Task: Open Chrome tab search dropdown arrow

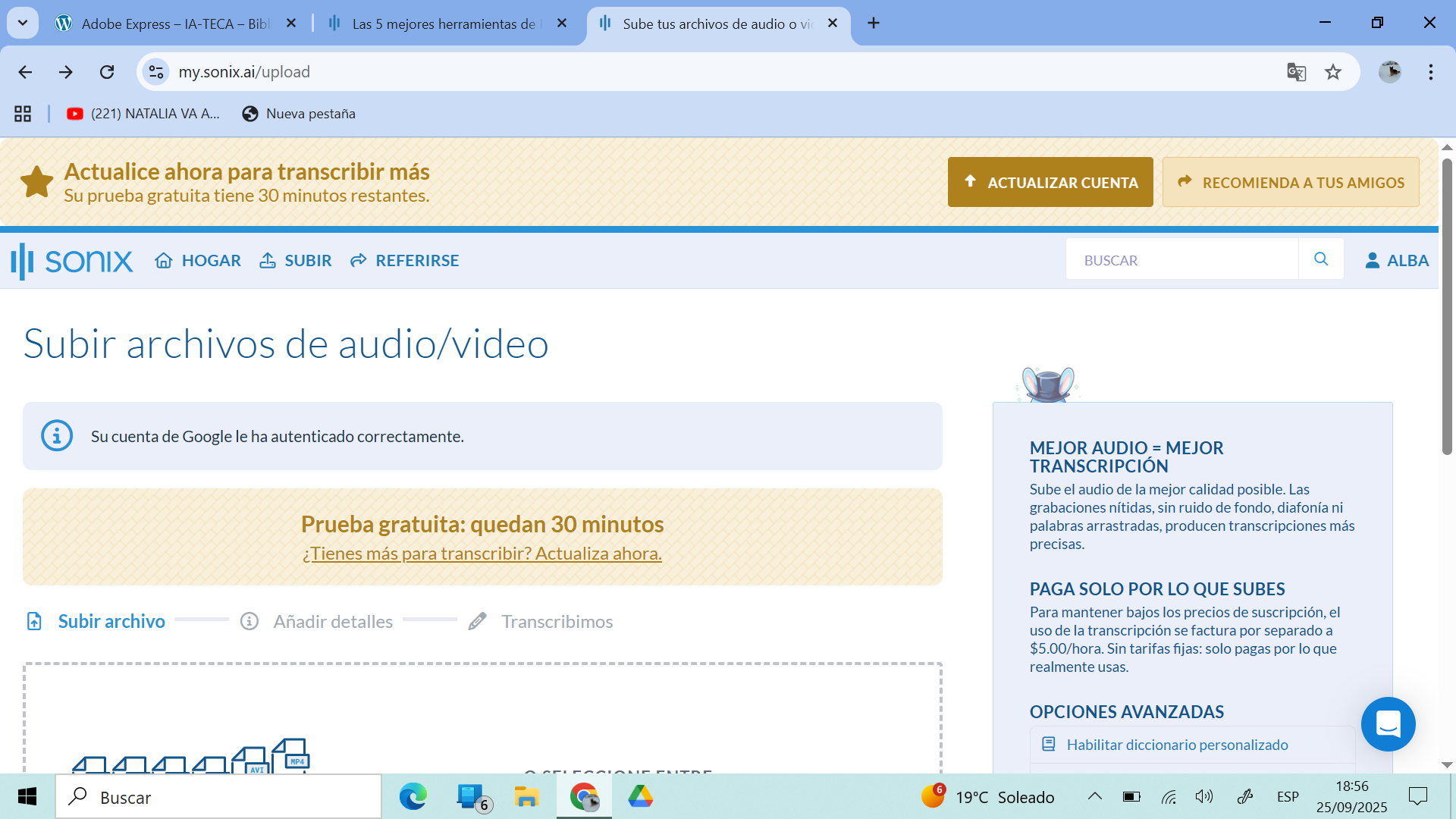Action: tap(23, 23)
